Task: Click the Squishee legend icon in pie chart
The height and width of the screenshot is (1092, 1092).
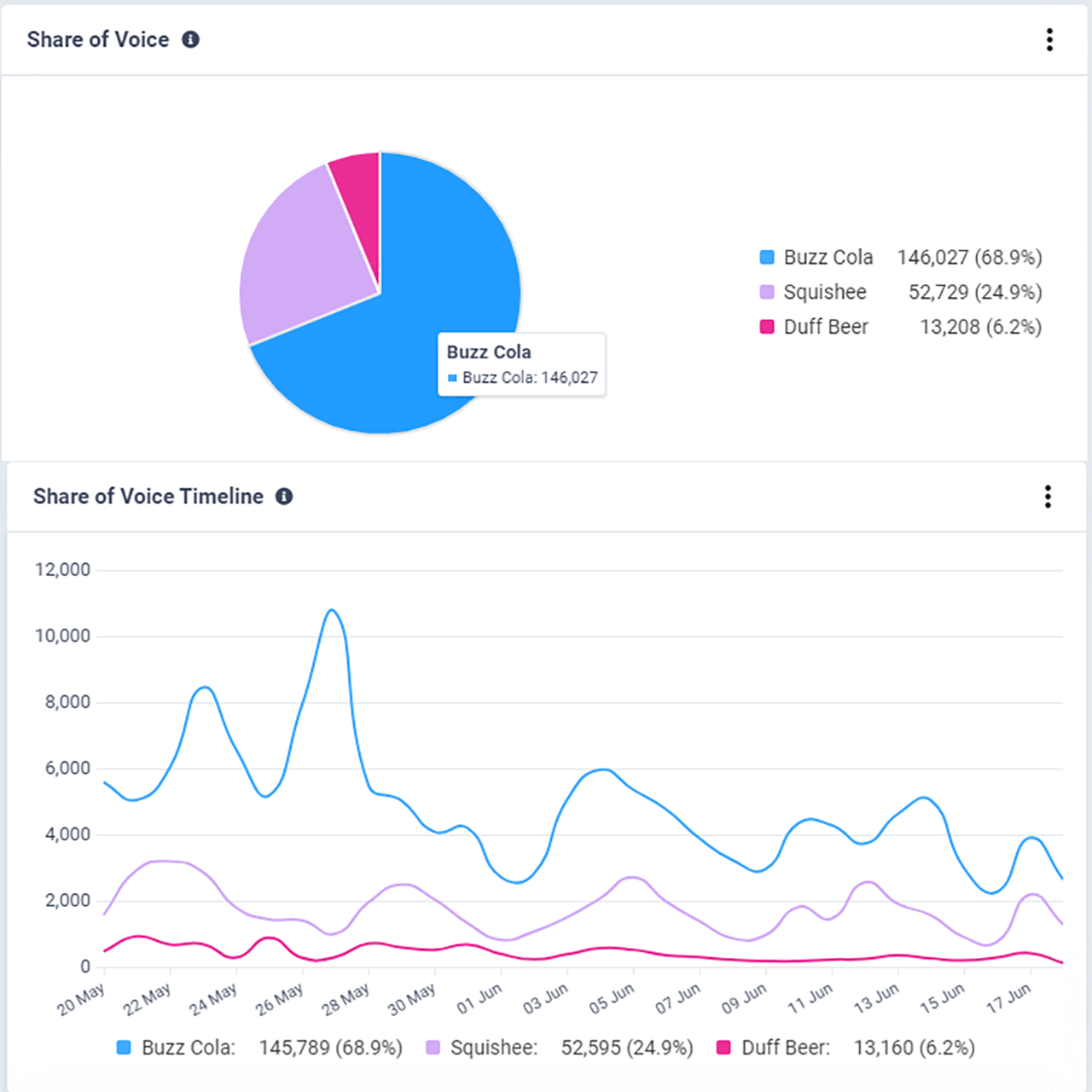Action: [x=765, y=292]
